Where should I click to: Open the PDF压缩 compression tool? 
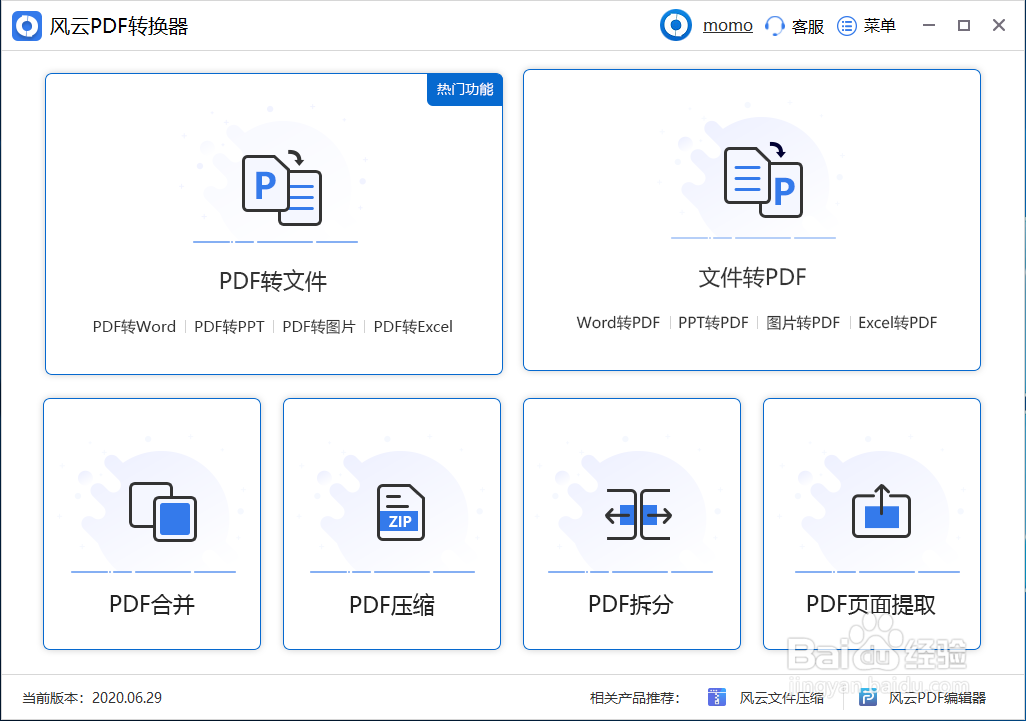[391, 523]
